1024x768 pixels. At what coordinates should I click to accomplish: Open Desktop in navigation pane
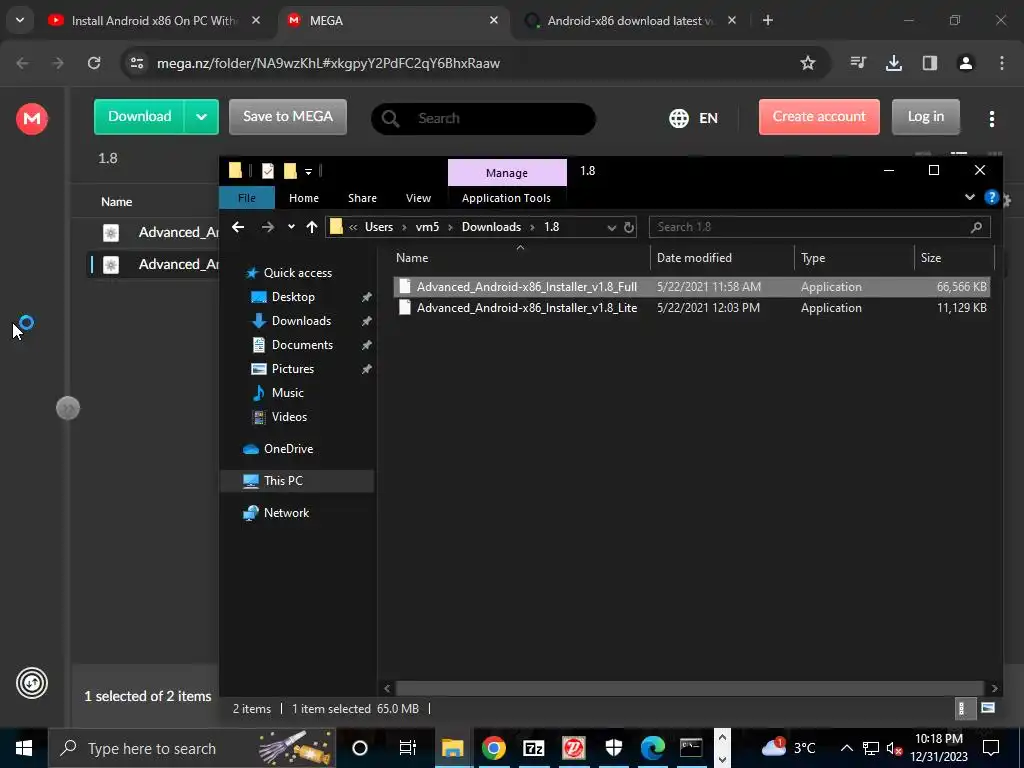(x=293, y=297)
